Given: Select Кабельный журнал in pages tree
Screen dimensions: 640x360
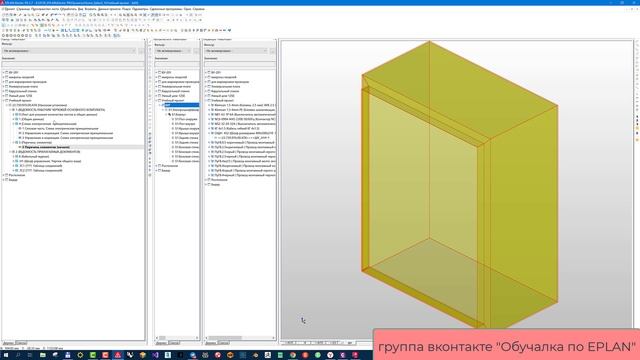Looking at the screenshot, I should coord(34,157).
